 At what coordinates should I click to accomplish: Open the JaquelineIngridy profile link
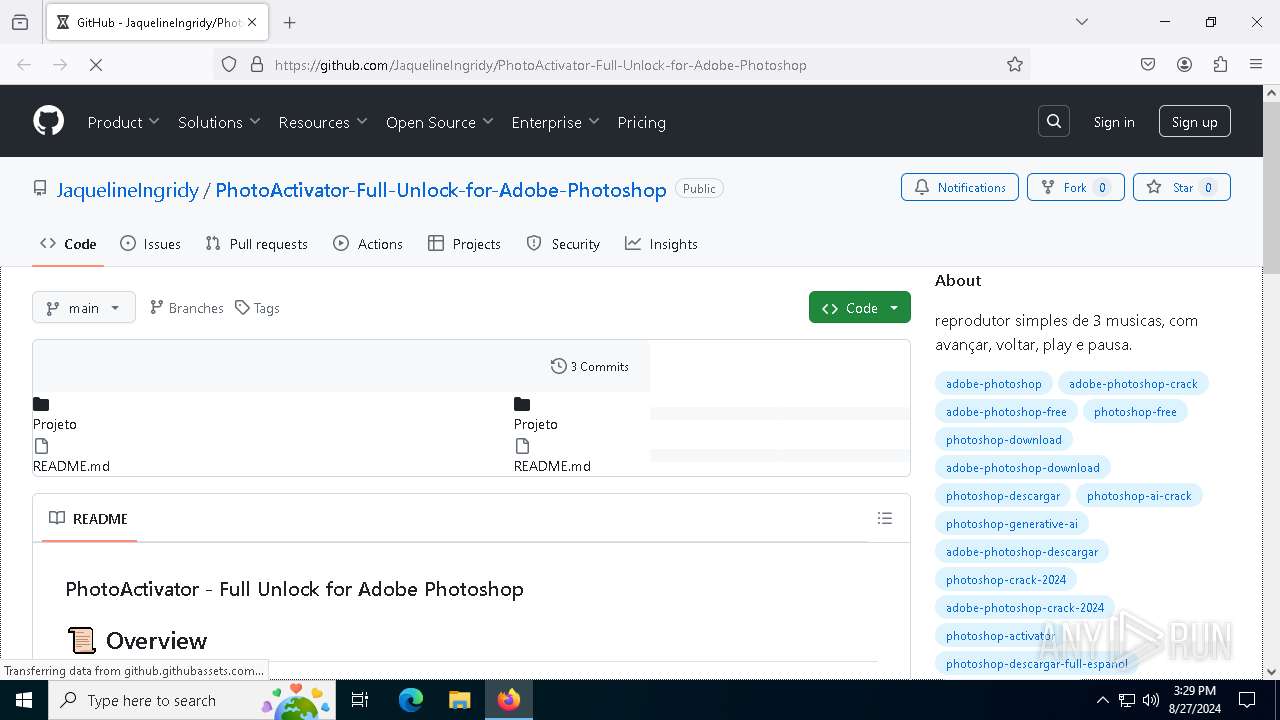(128, 190)
